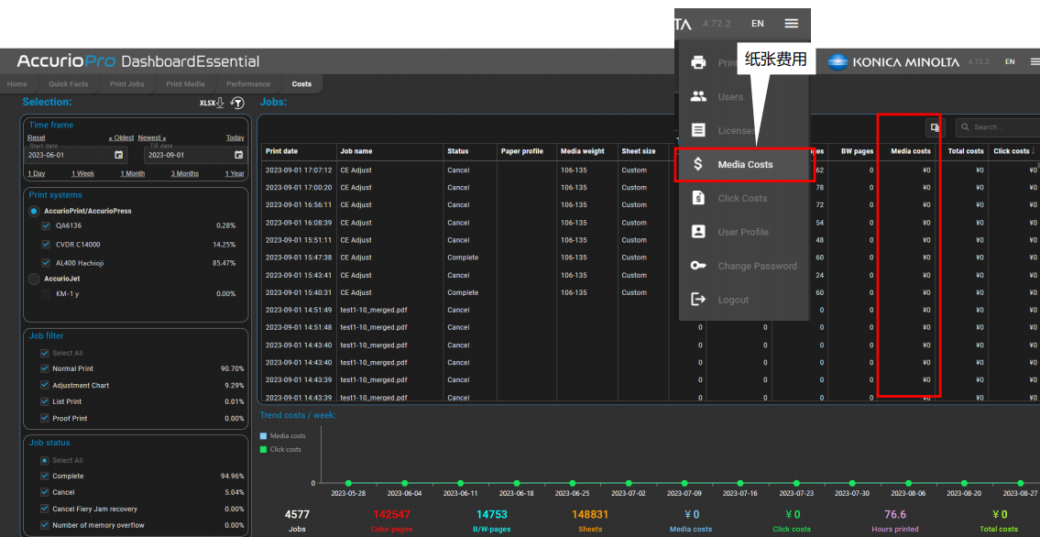The image size is (1040, 537).
Task: Click the chart point for 2023-06-04
Action: click(x=405, y=483)
